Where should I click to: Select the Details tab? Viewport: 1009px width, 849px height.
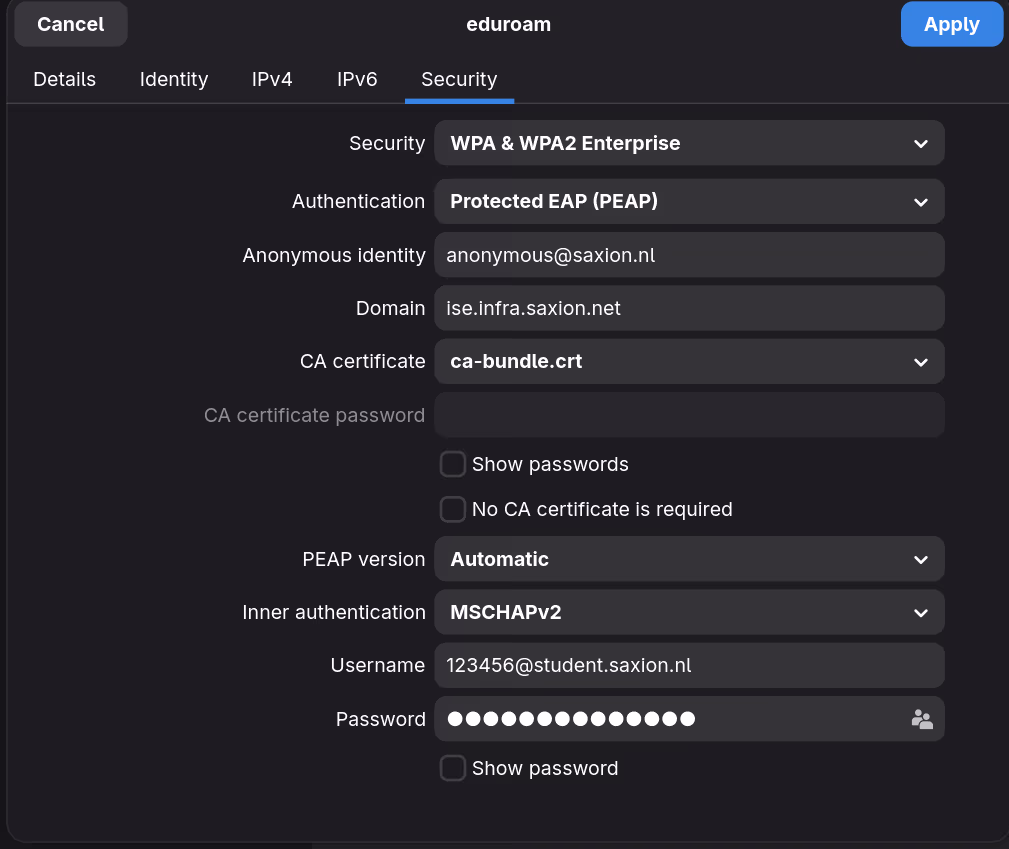pos(64,79)
